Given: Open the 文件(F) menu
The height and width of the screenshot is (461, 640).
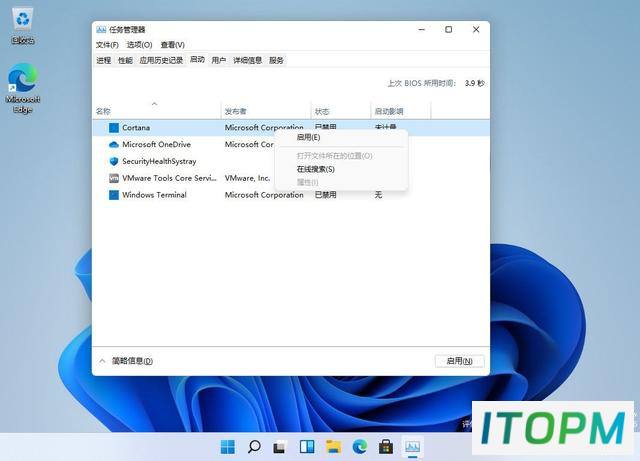Looking at the screenshot, I should (x=107, y=45).
